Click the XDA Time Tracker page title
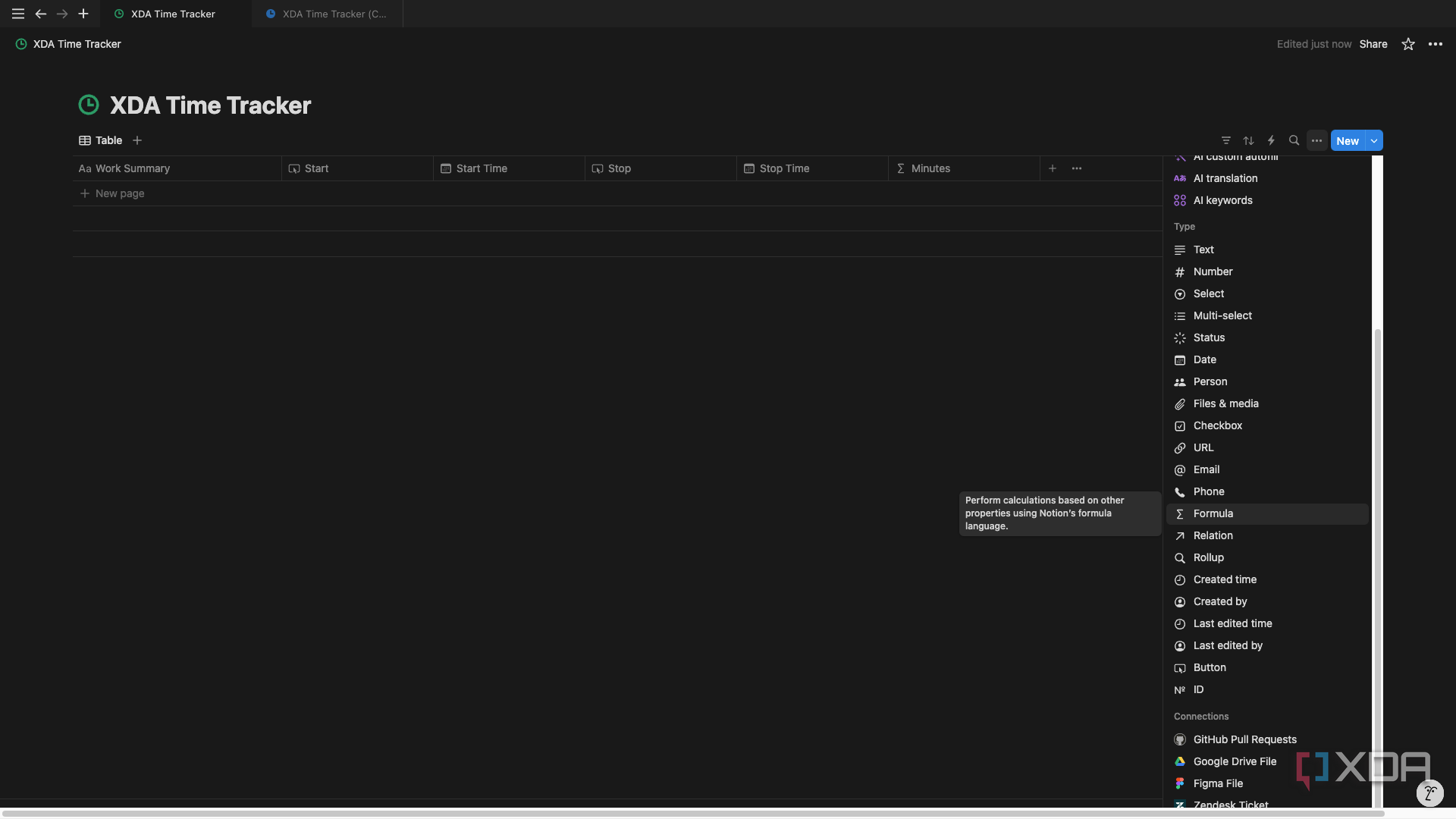 tap(210, 105)
